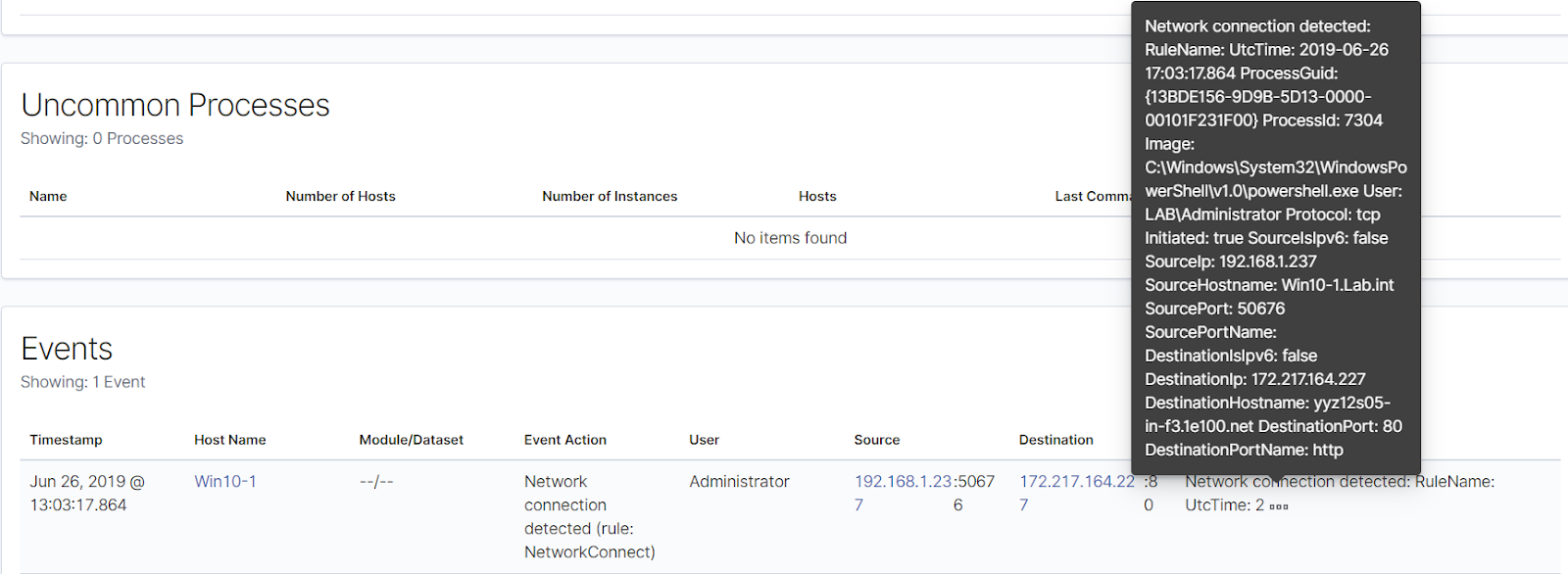The image size is (1568, 574).
Task: Sort Uncommon Processes by Name header
Action: click(x=48, y=196)
